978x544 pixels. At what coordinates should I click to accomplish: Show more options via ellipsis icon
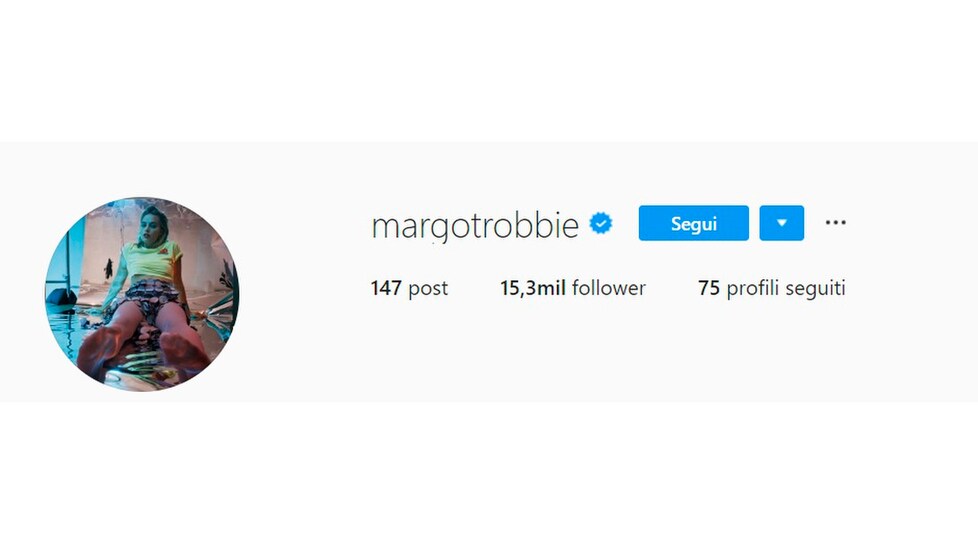point(835,222)
